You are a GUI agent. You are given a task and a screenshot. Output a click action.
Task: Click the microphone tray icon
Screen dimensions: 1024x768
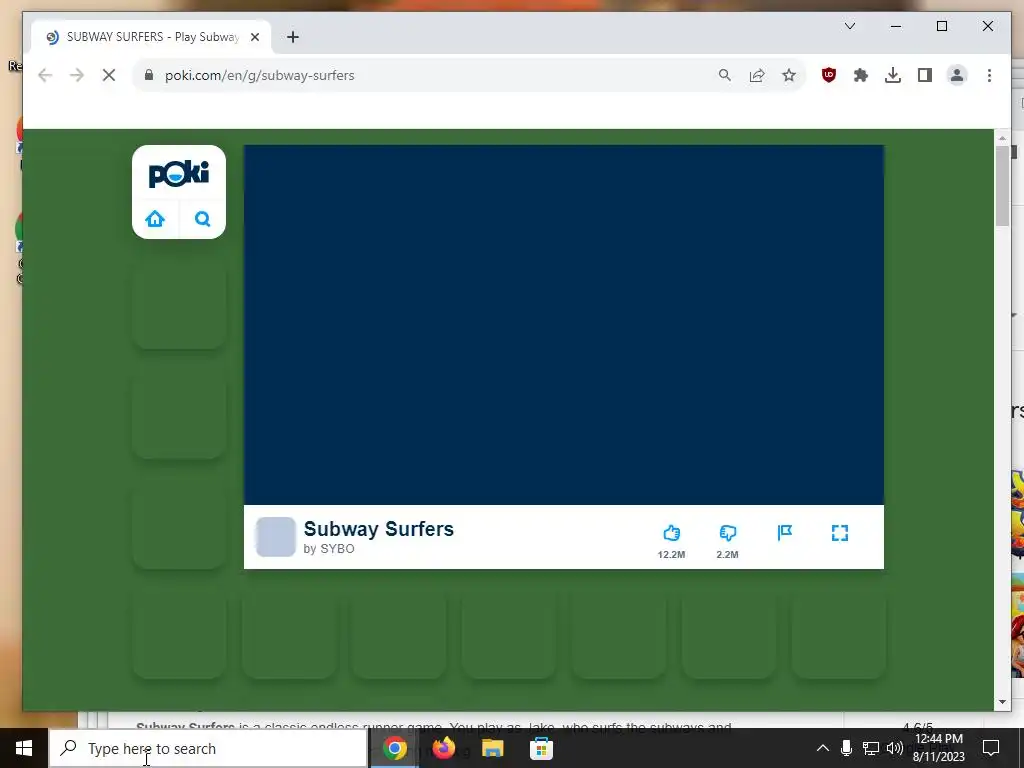pyautogui.click(x=846, y=748)
